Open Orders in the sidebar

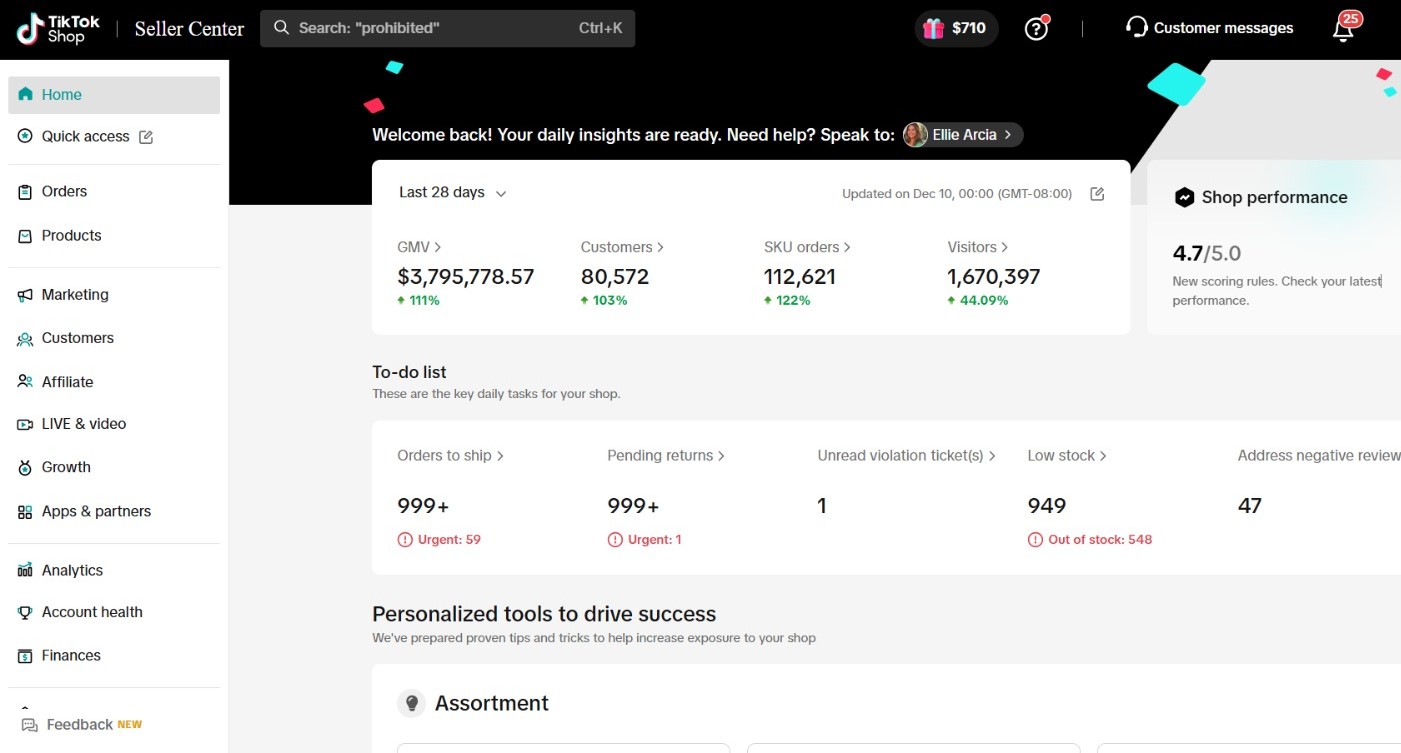click(64, 191)
